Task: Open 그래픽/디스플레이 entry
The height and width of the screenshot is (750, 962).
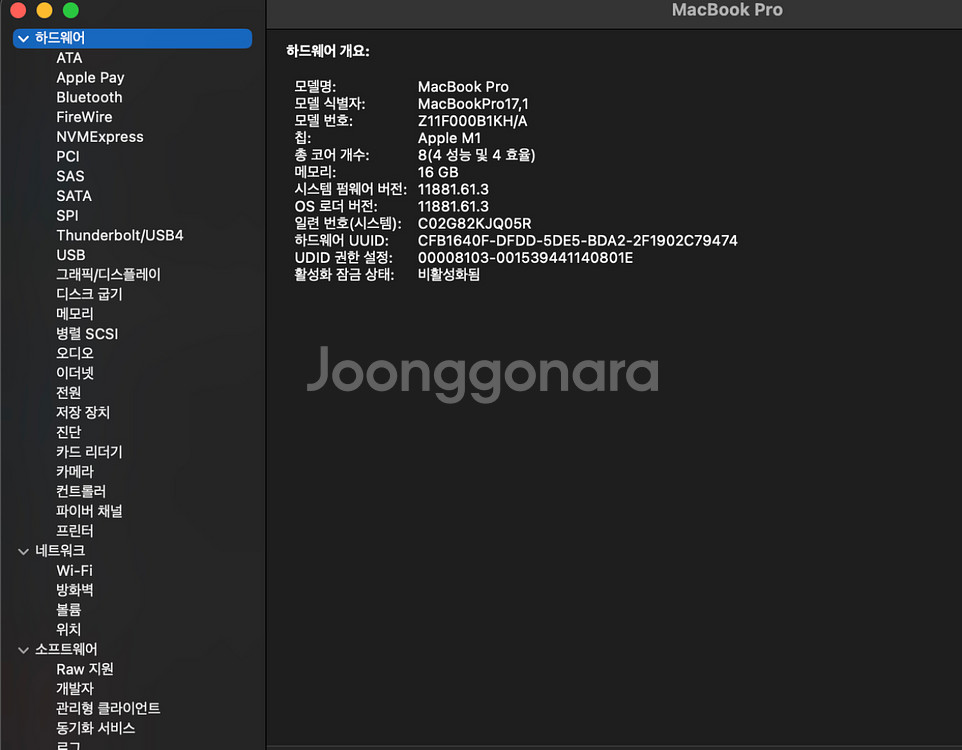Action: click(x=108, y=274)
